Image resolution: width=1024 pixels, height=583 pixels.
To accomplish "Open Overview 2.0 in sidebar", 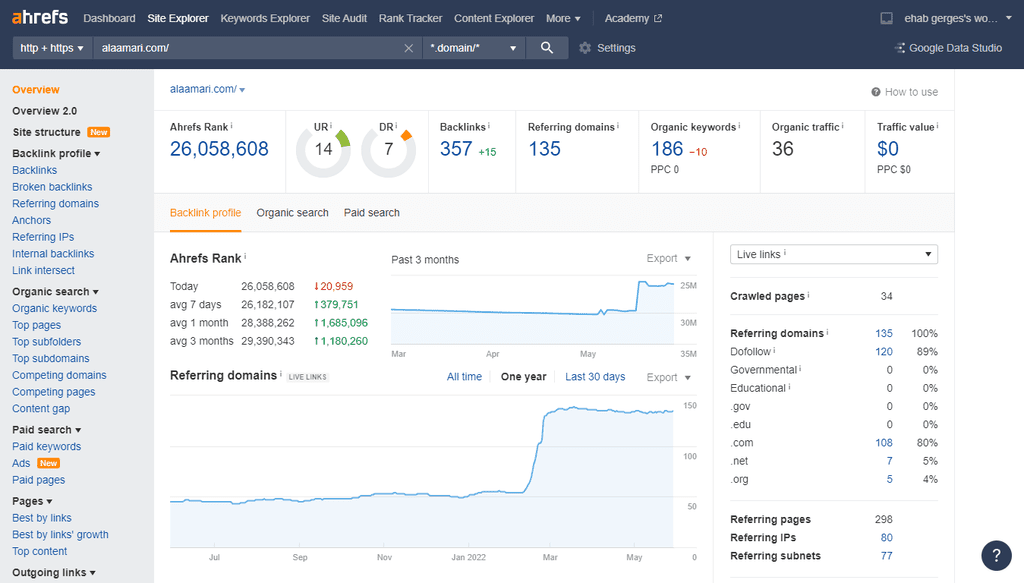I will [44, 111].
